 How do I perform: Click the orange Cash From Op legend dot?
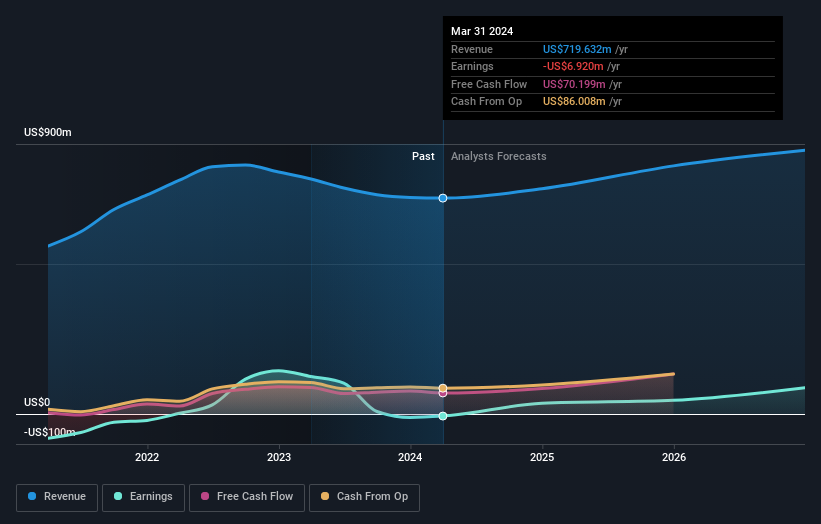pos(325,496)
